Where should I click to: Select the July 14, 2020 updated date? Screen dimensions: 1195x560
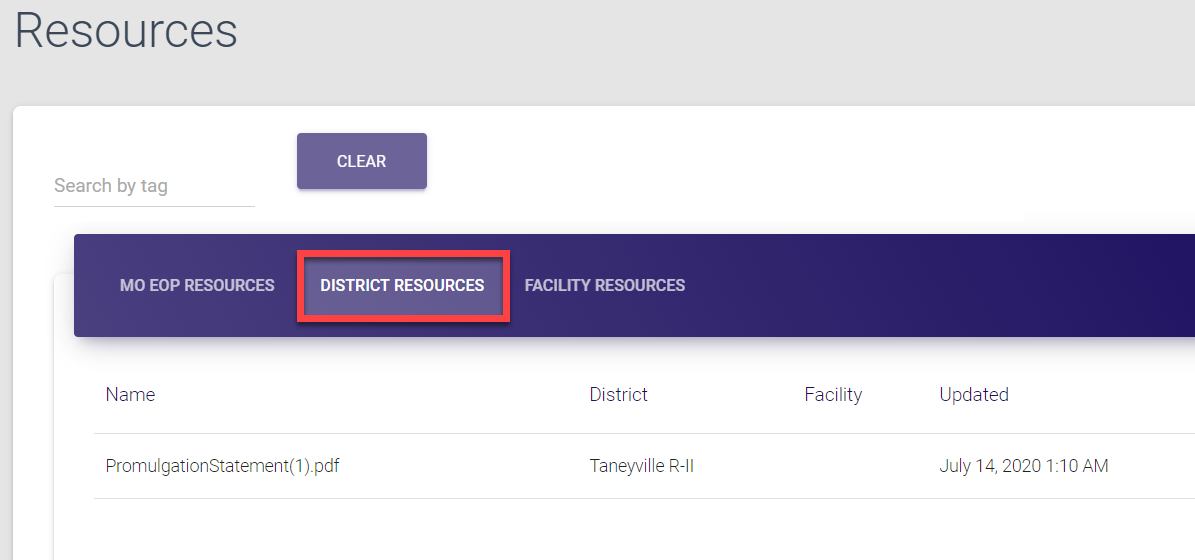(x=1023, y=466)
